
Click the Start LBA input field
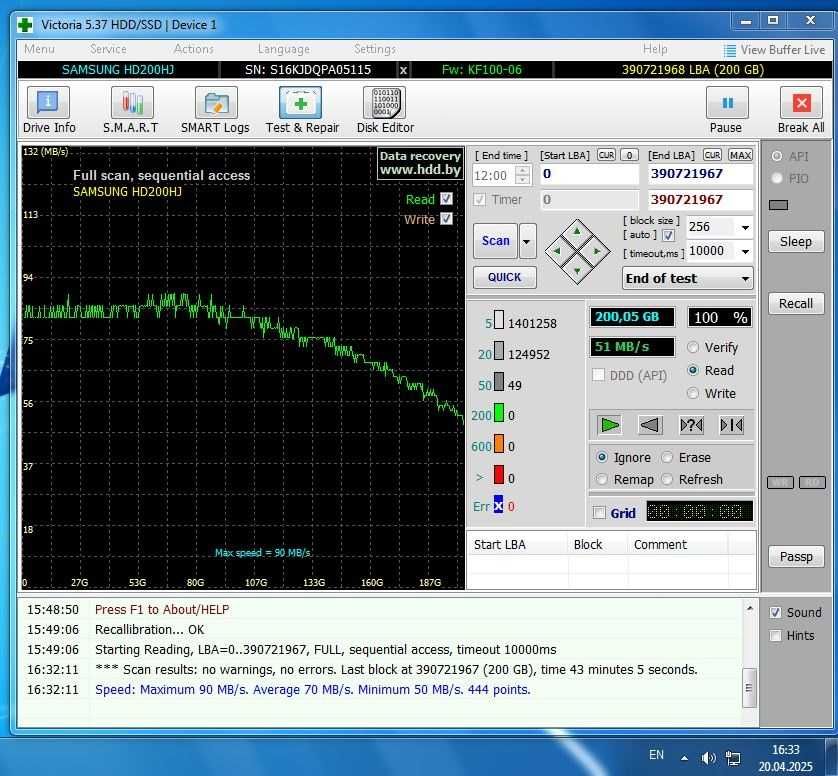click(589, 174)
